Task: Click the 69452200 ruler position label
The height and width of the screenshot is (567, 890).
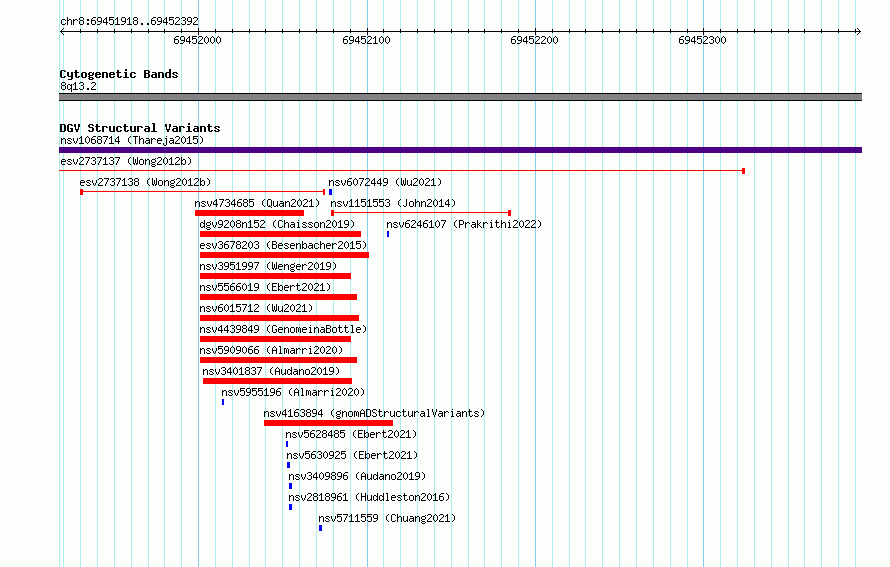Action: [534, 40]
